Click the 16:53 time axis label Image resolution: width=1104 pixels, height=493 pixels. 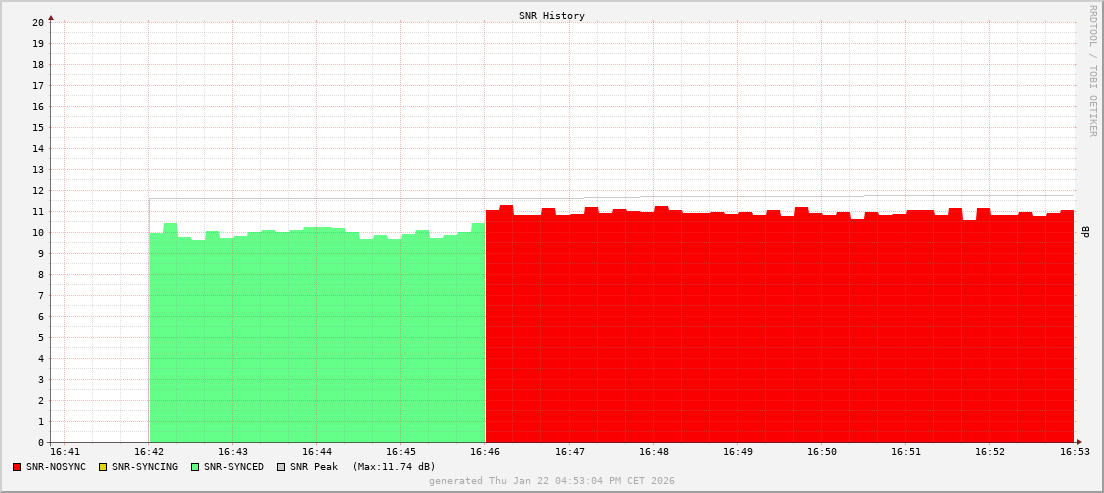[1073, 452]
